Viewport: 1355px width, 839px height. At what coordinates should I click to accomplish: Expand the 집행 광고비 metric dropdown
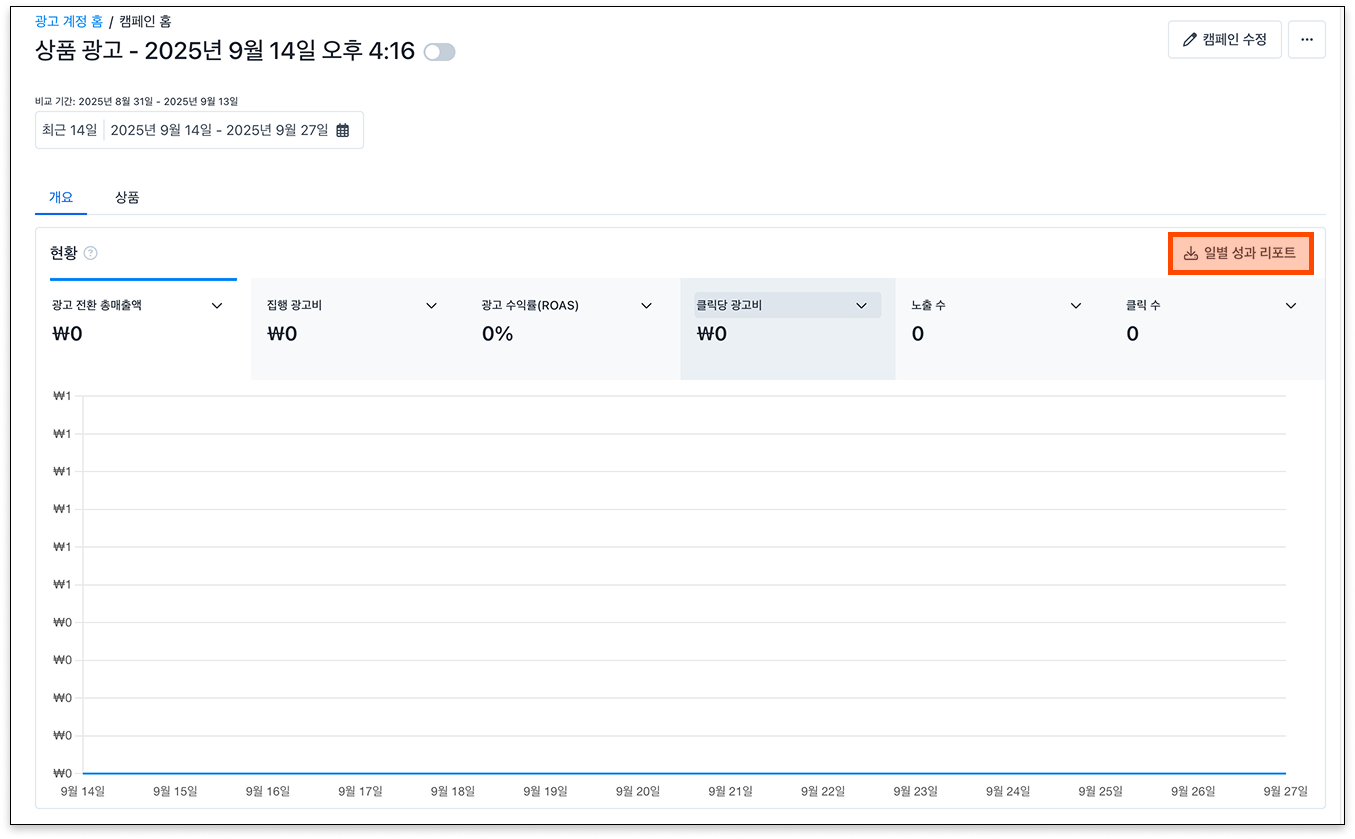click(x=432, y=306)
